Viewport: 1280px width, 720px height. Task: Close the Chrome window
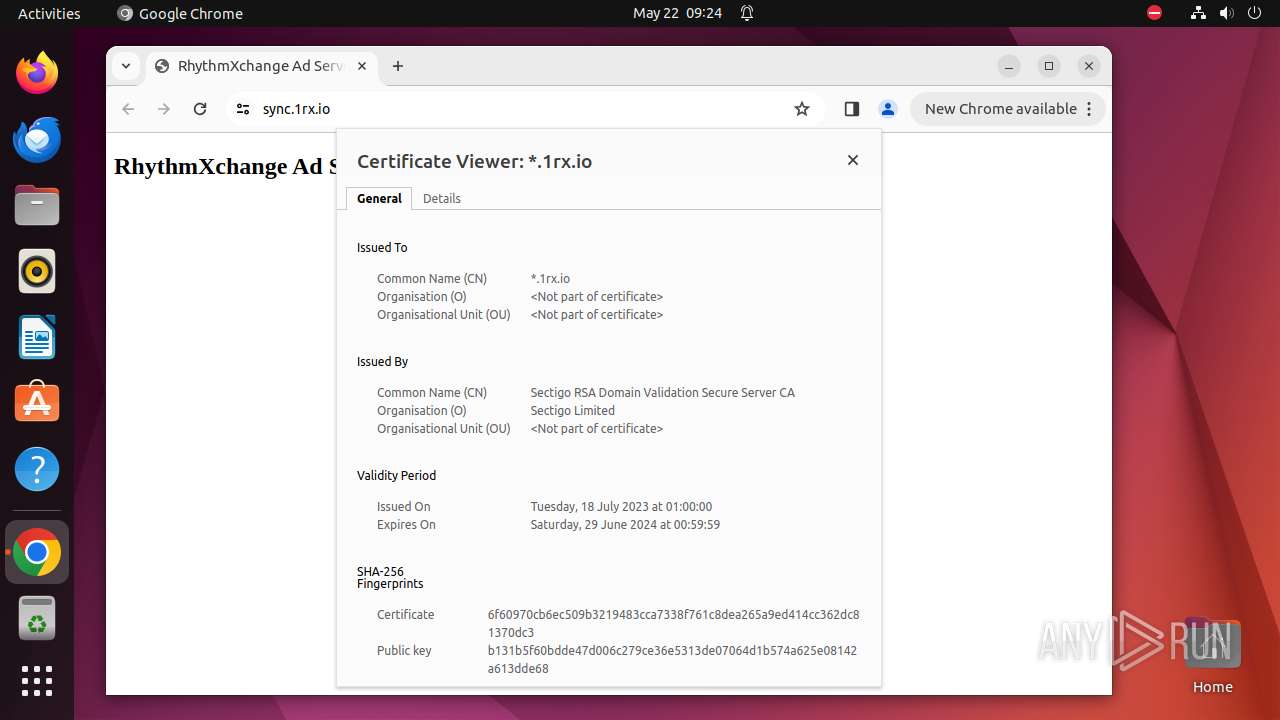click(x=1089, y=66)
